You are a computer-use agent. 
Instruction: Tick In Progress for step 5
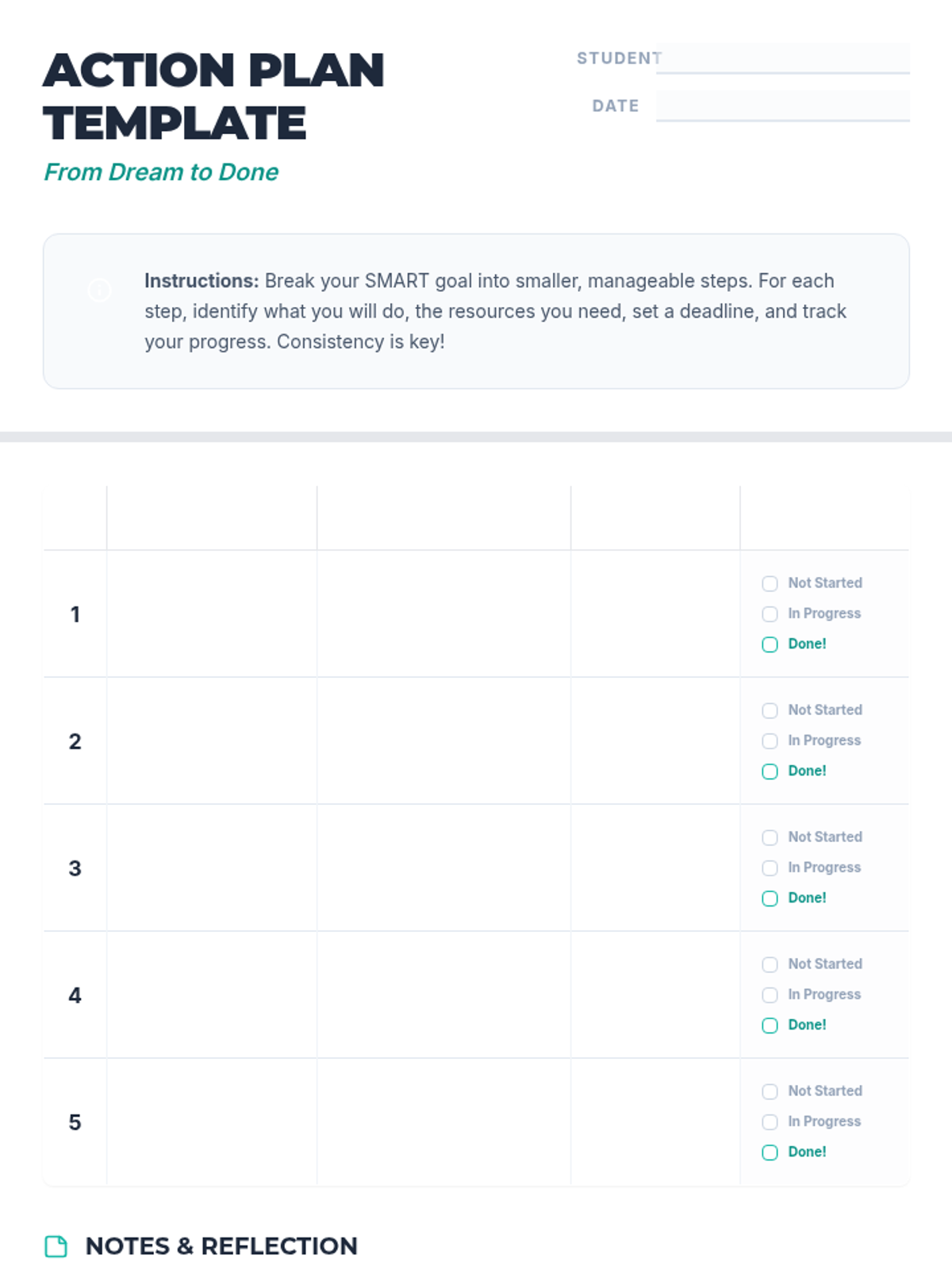tap(770, 1122)
